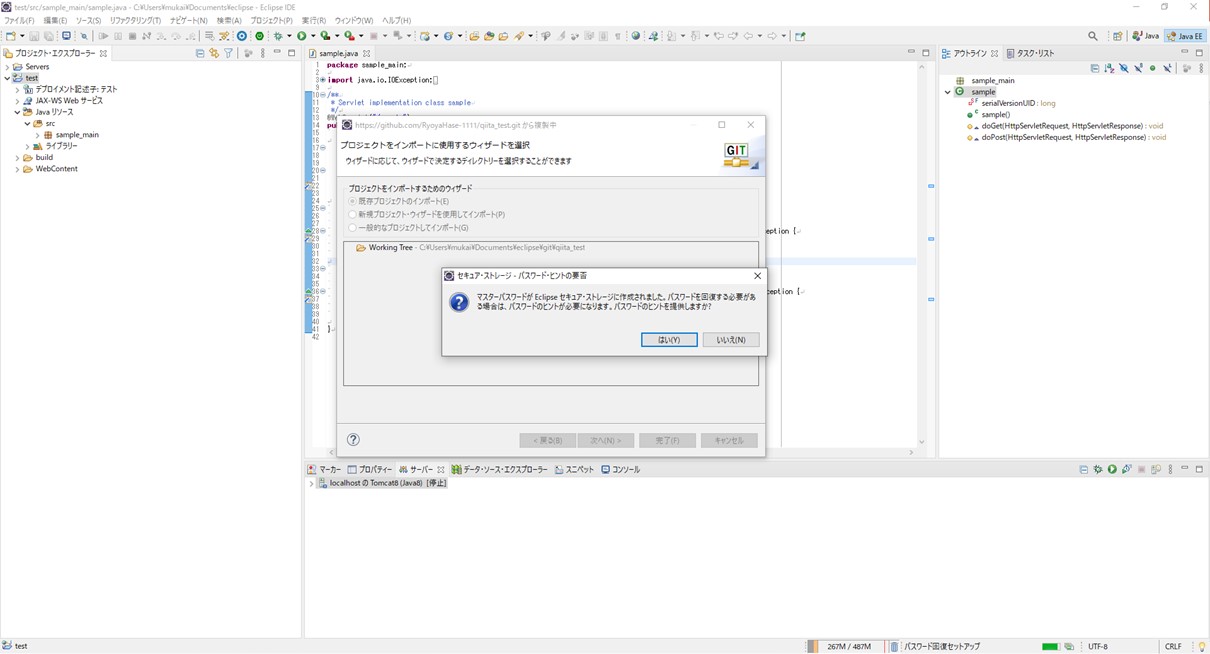Click the heap memory indicator 267M / 487M

[848, 646]
